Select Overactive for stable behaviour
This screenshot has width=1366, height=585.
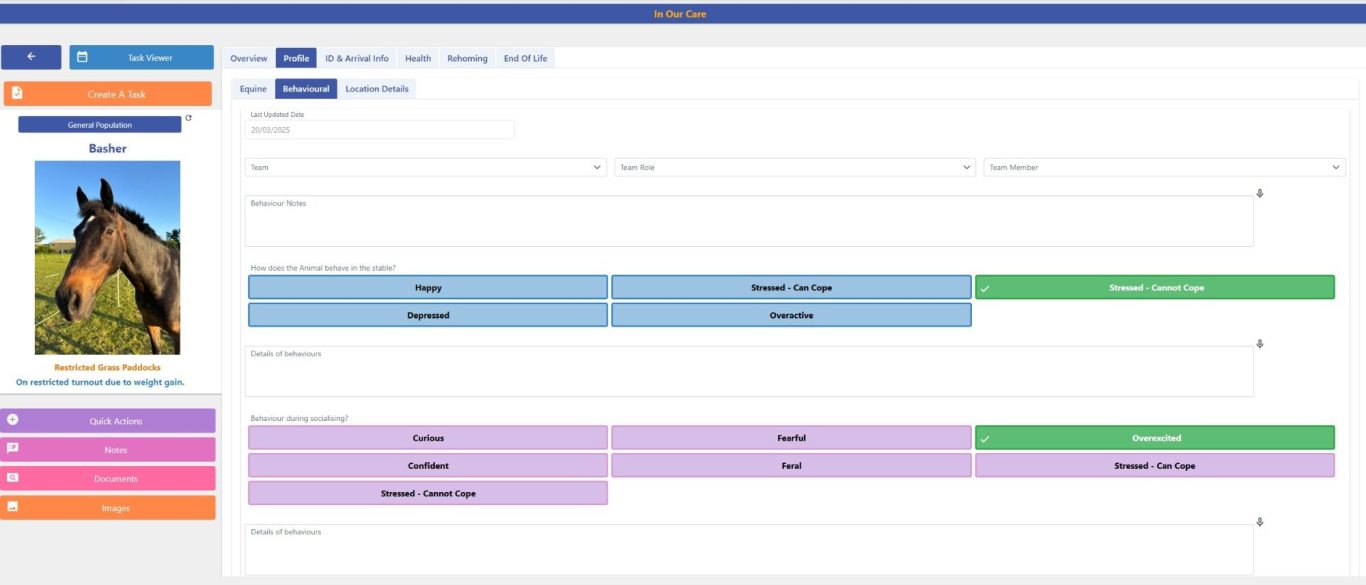click(x=791, y=315)
